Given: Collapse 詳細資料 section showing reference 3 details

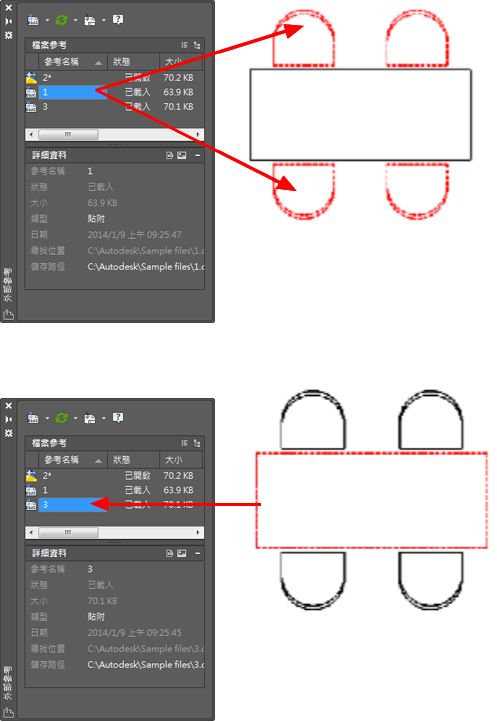Looking at the screenshot, I should pyautogui.click(x=198, y=553).
